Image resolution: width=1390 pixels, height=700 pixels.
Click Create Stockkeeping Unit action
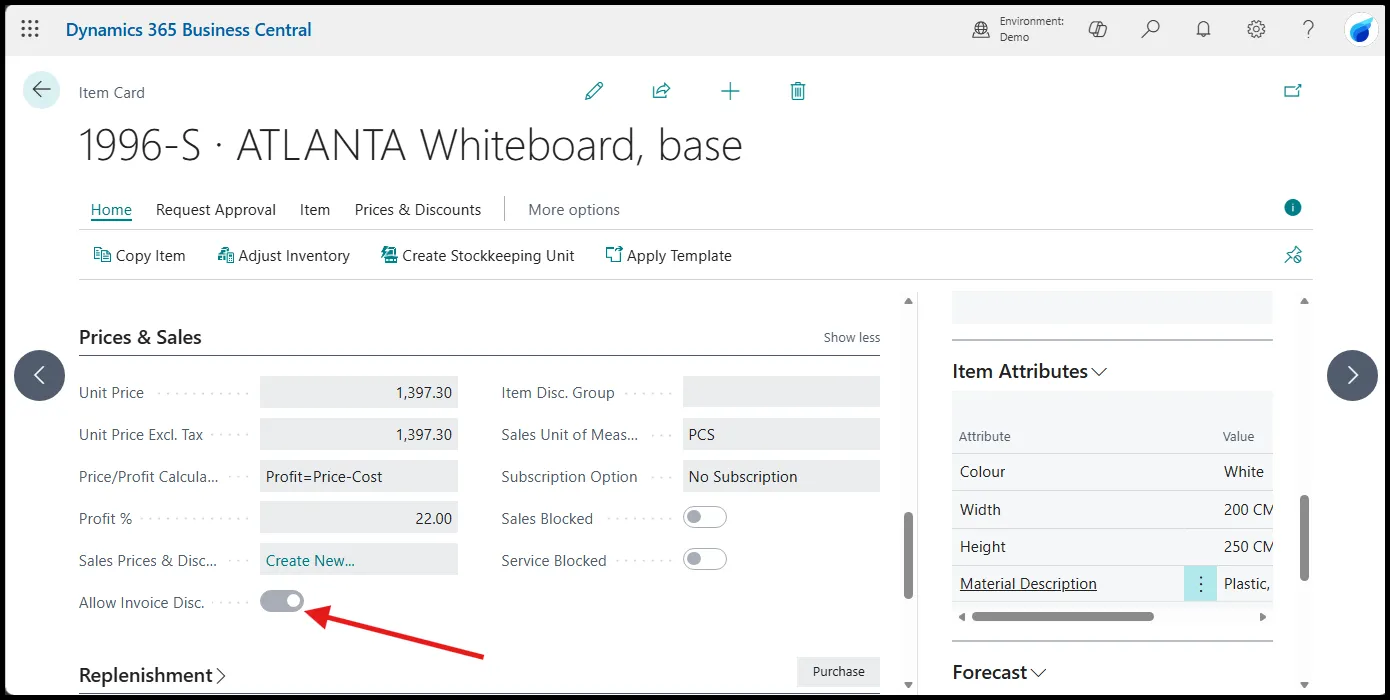click(477, 256)
